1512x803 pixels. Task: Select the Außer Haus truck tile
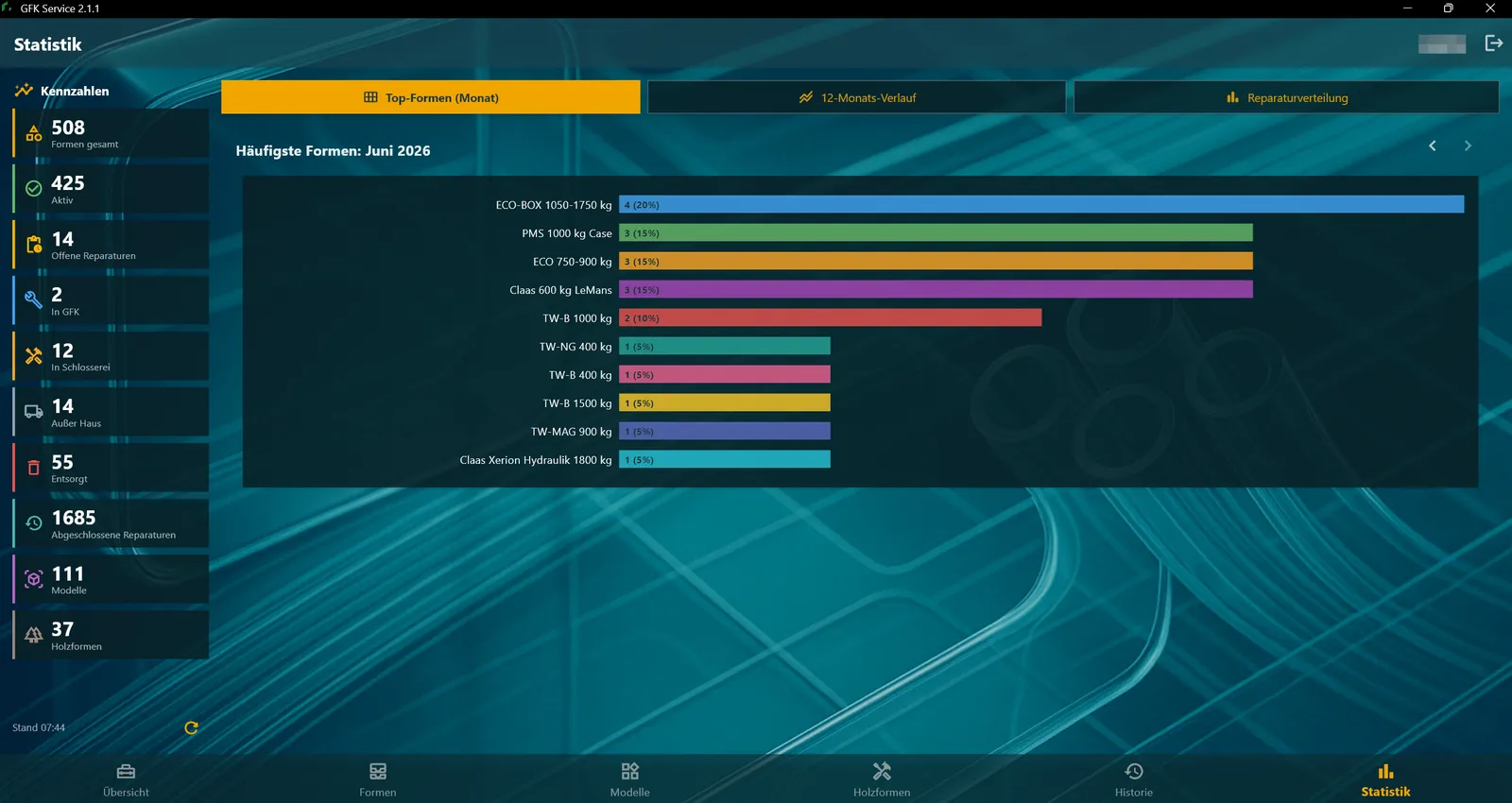click(x=111, y=412)
